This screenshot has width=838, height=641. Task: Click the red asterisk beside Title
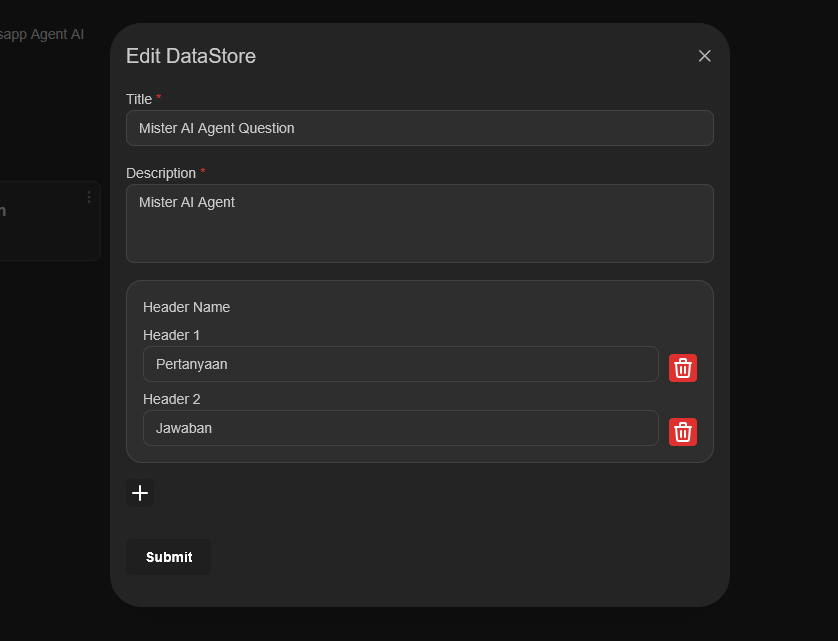click(x=158, y=98)
